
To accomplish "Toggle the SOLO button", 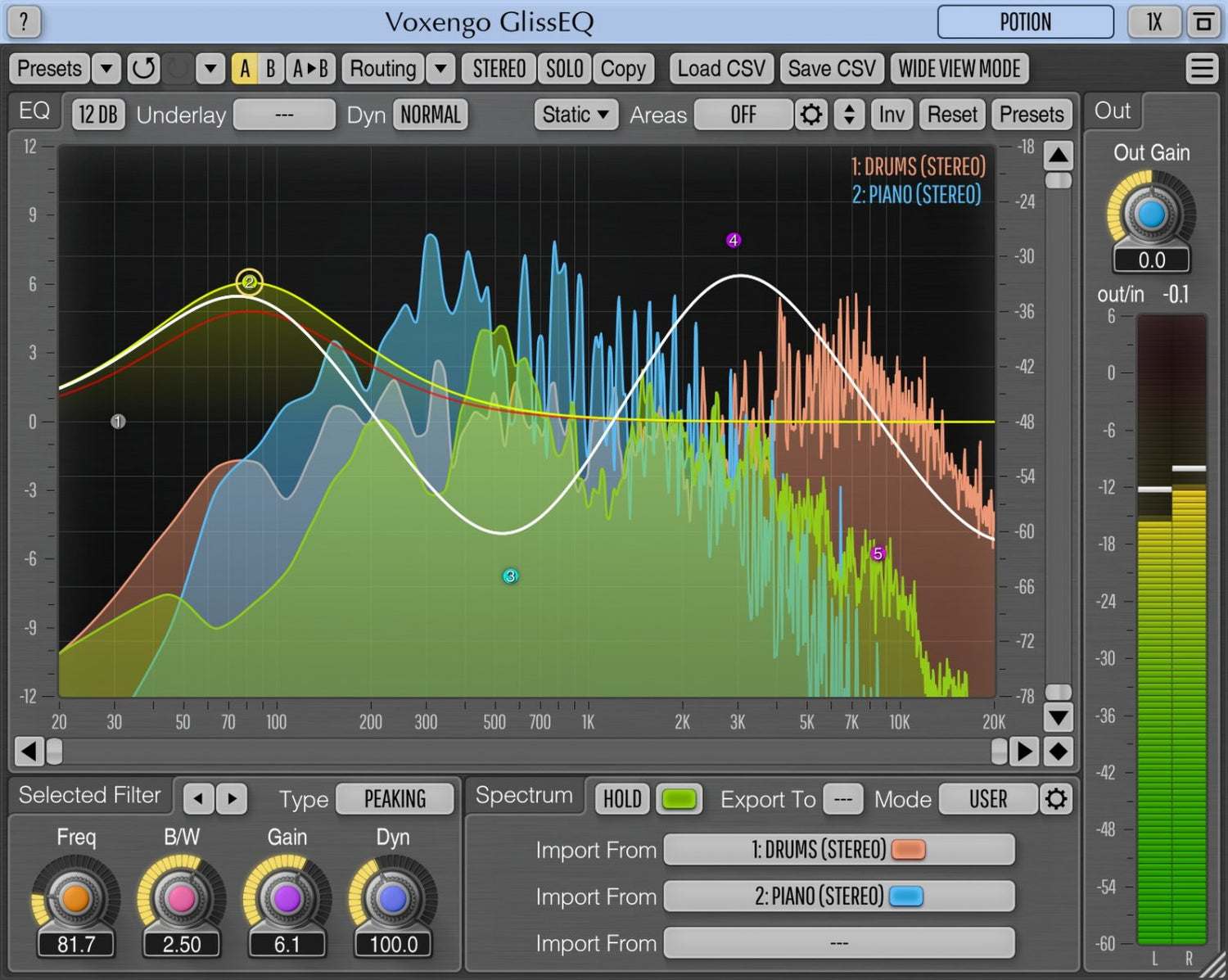I will pos(564,69).
